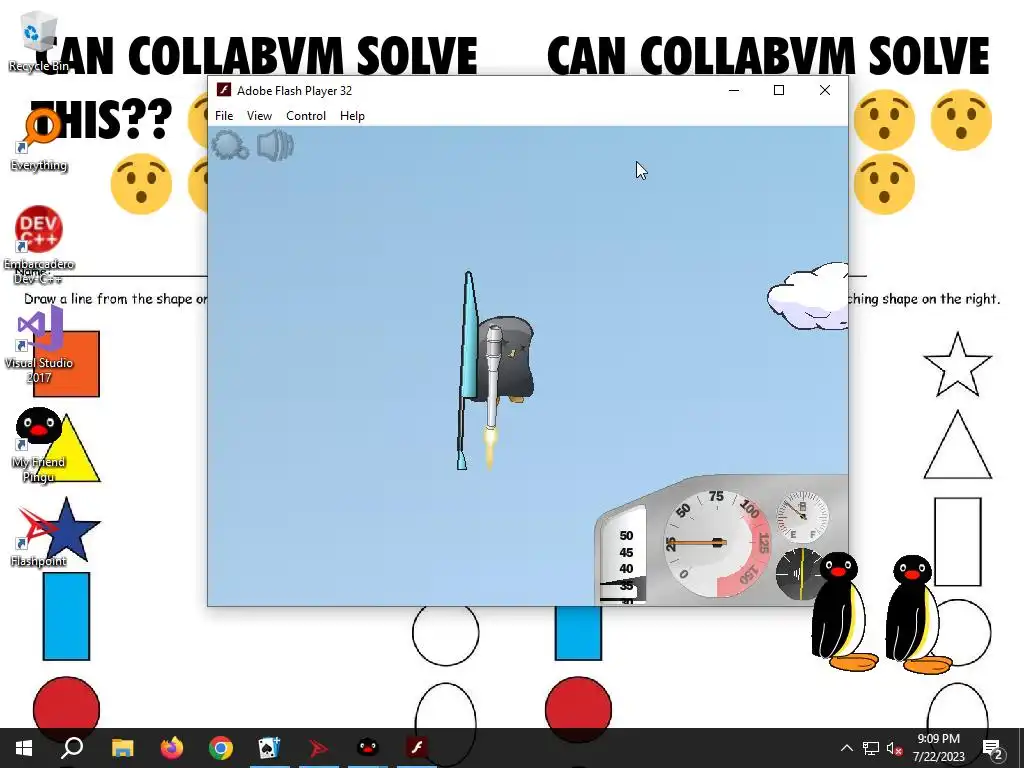Click the game's gear settings icon
The width and height of the screenshot is (1024, 768).
229,145
